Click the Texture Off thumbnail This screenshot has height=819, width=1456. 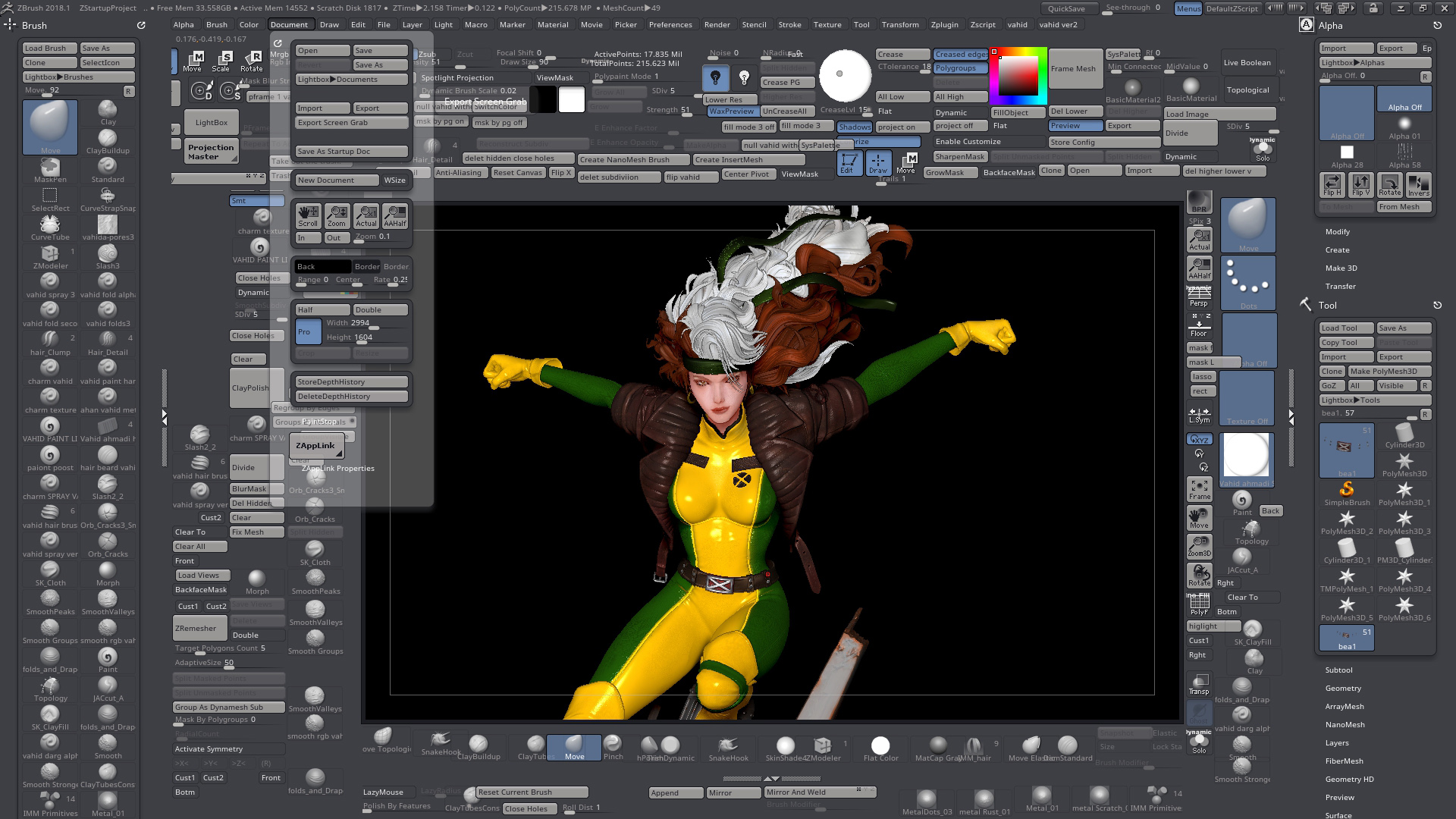(1247, 399)
